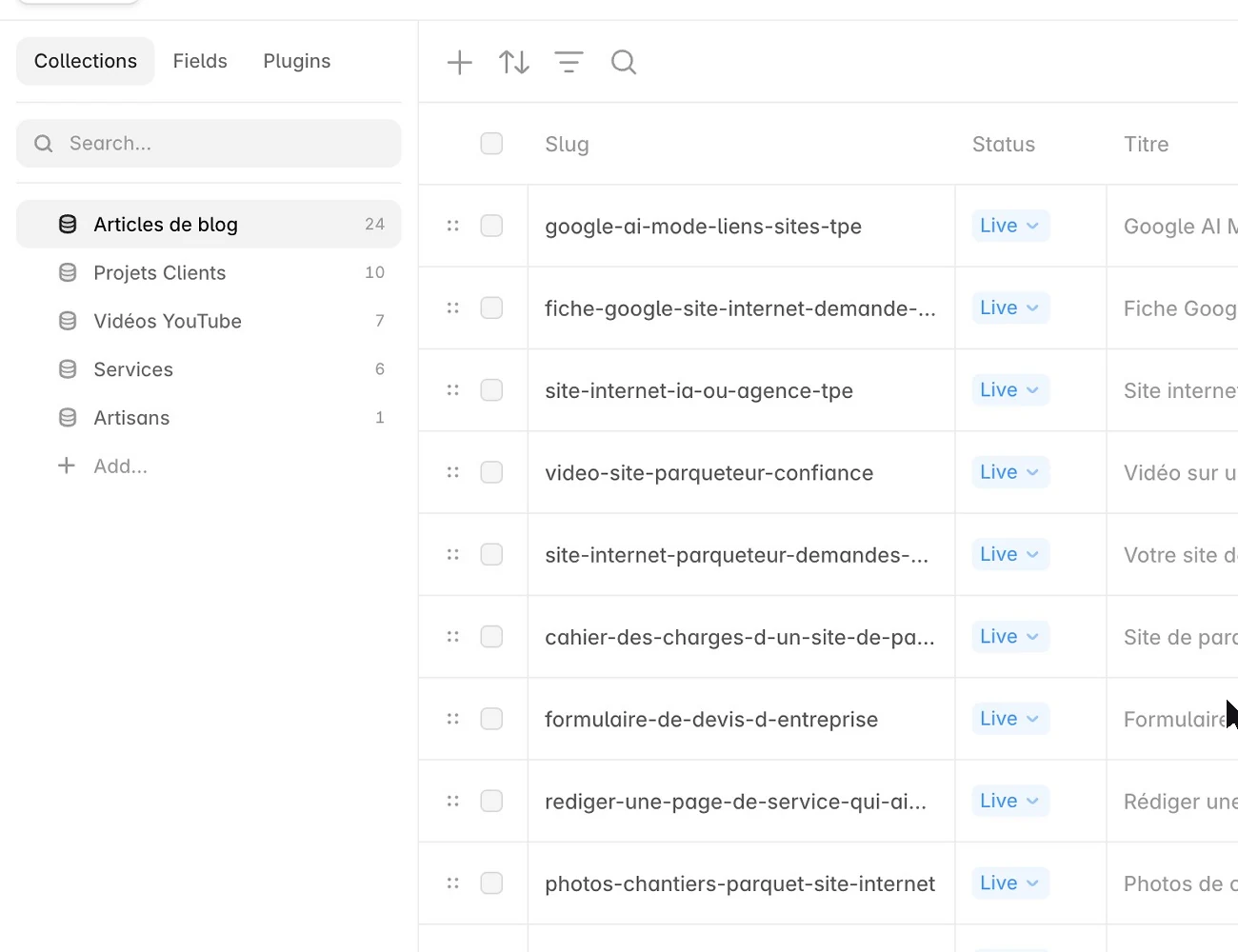Click drag handle of video-site-parqueteur-confiance row
Image resolution: width=1238 pixels, height=952 pixels.
[x=453, y=472]
